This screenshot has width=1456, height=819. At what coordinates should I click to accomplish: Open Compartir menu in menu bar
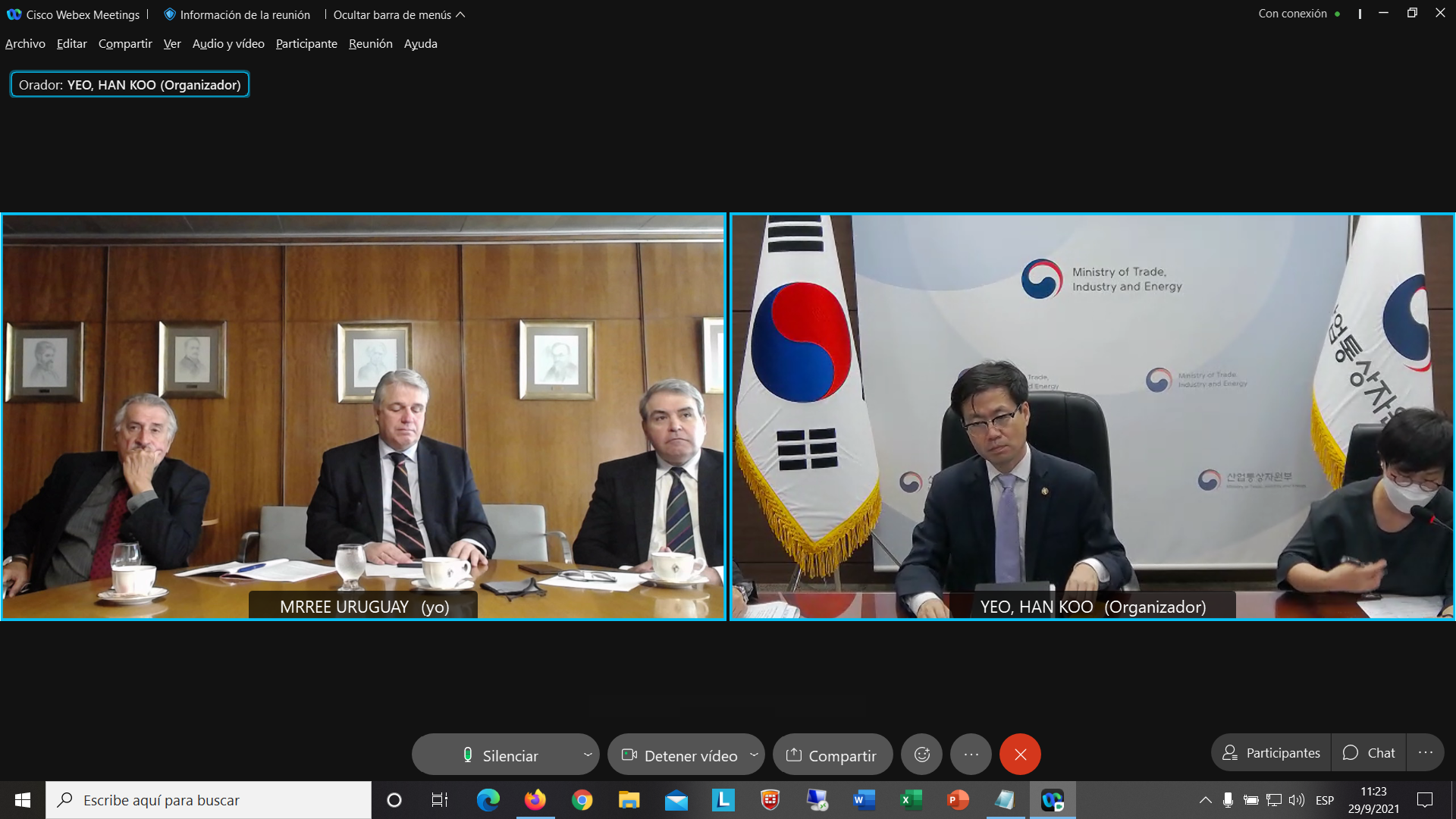click(x=125, y=43)
